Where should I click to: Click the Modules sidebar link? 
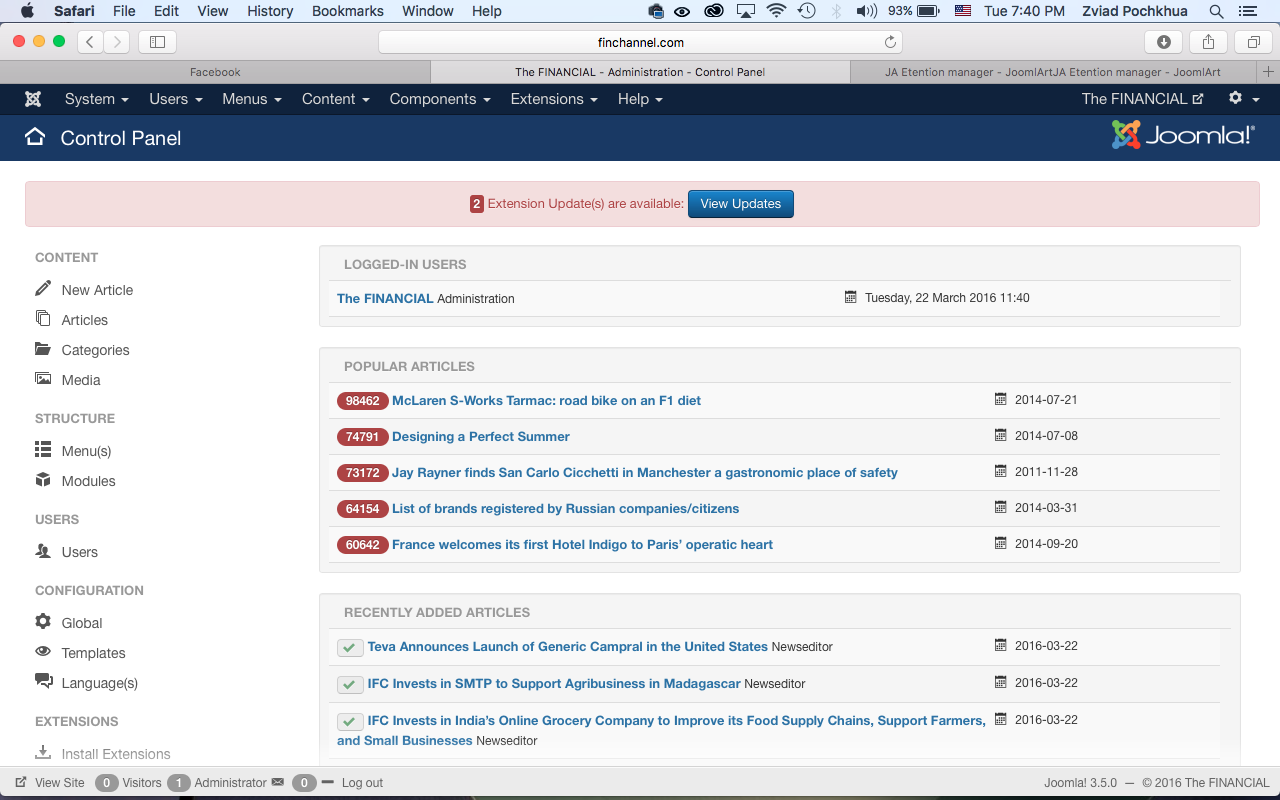(x=88, y=481)
